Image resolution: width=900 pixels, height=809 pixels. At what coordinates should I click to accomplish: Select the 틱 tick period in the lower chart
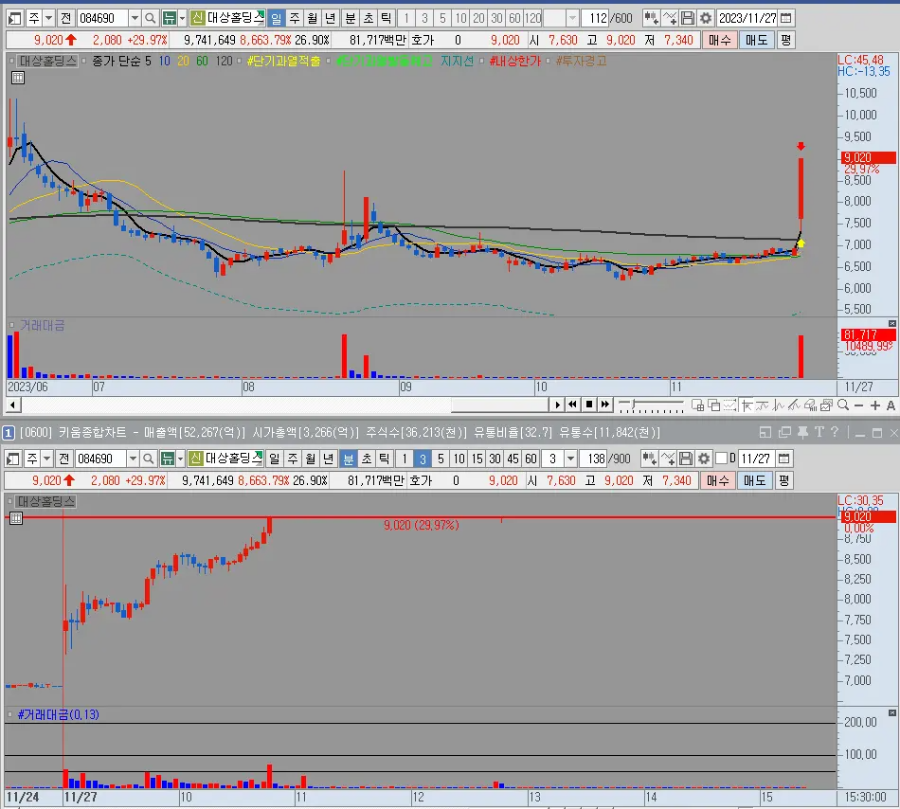[384, 459]
